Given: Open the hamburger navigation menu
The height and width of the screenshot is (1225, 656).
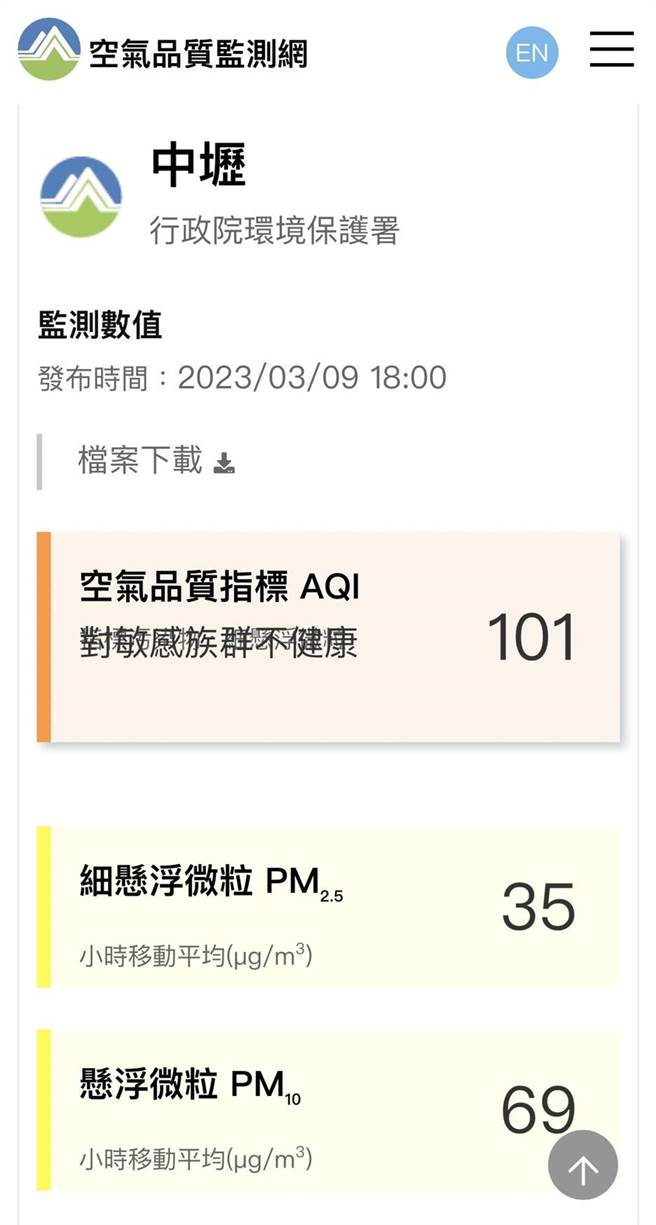Looking at the screenshot, I should tap(613, 51).
